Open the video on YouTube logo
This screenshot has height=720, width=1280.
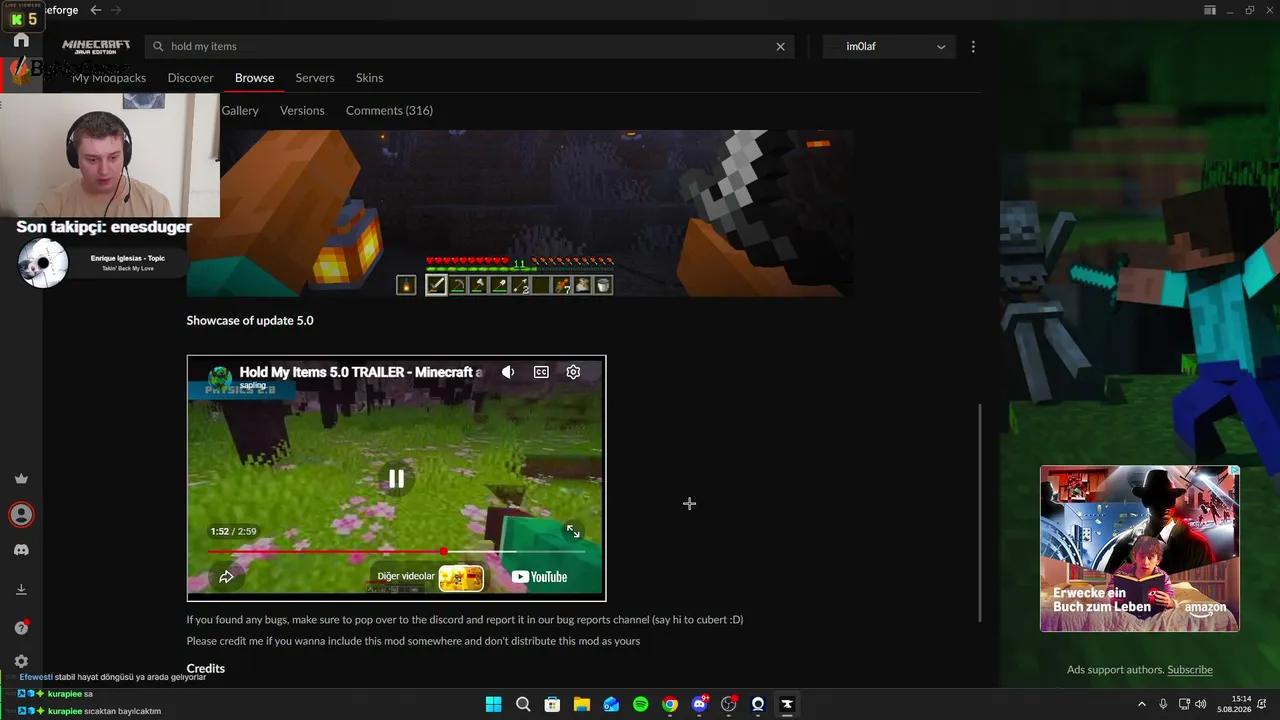tap(539, 577)
